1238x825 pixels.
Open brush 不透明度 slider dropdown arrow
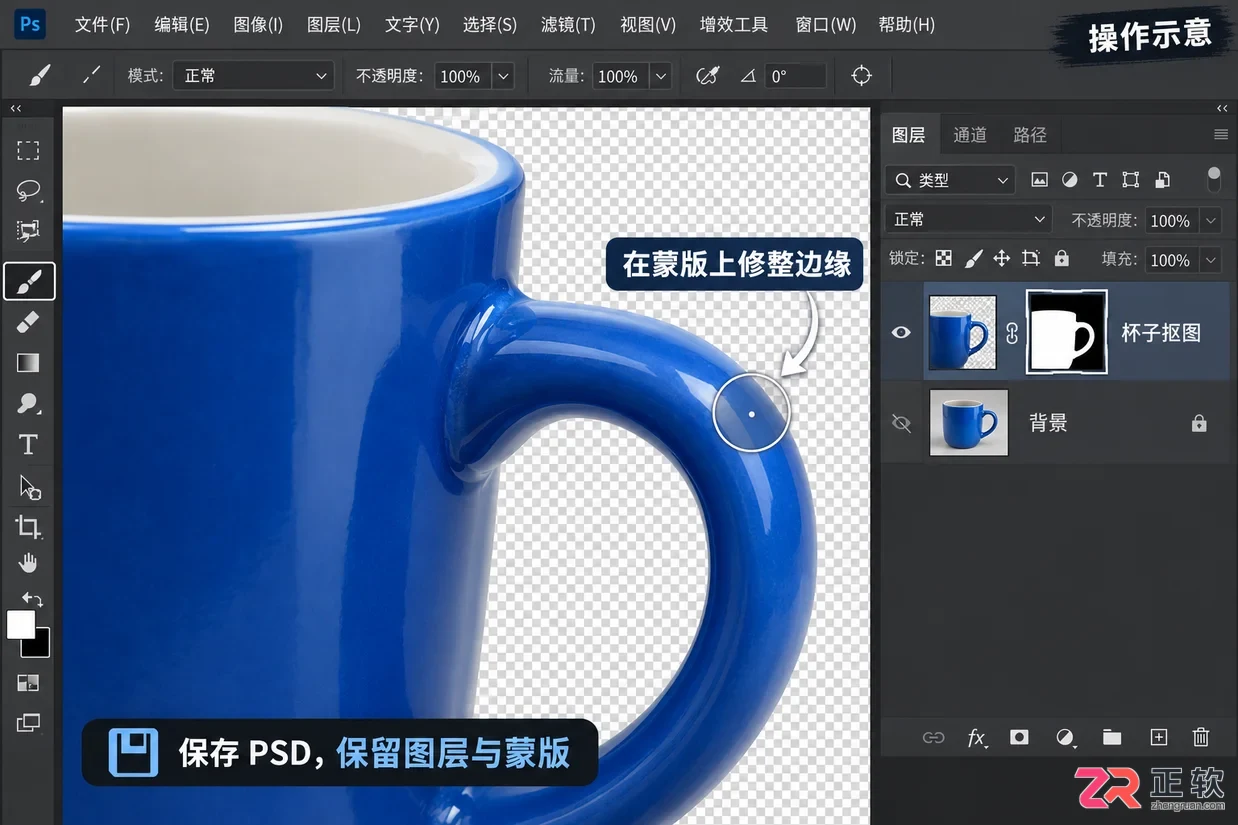click(503, 76)
